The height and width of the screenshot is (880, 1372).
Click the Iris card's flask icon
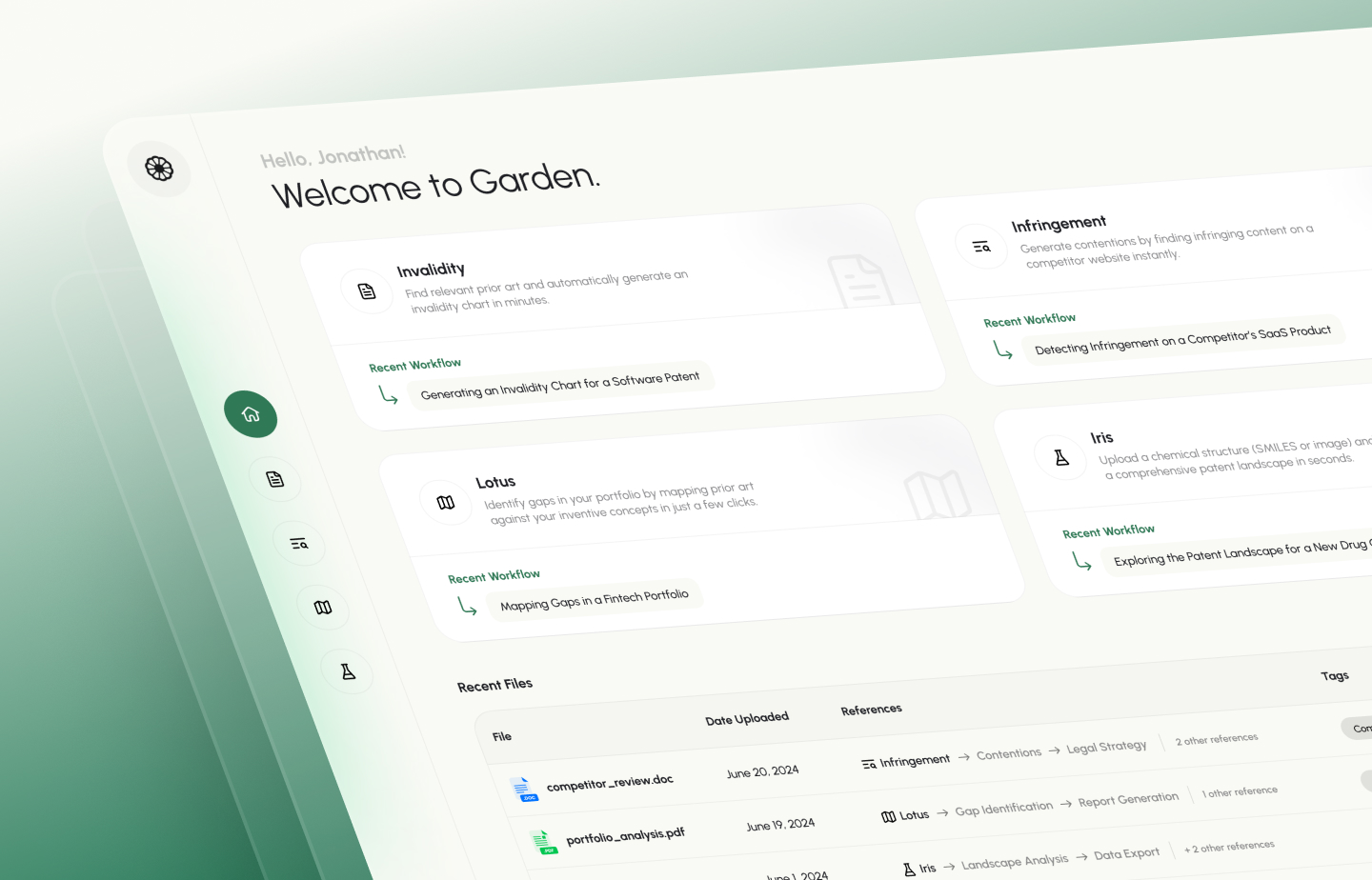click(x=1061, y=458)
